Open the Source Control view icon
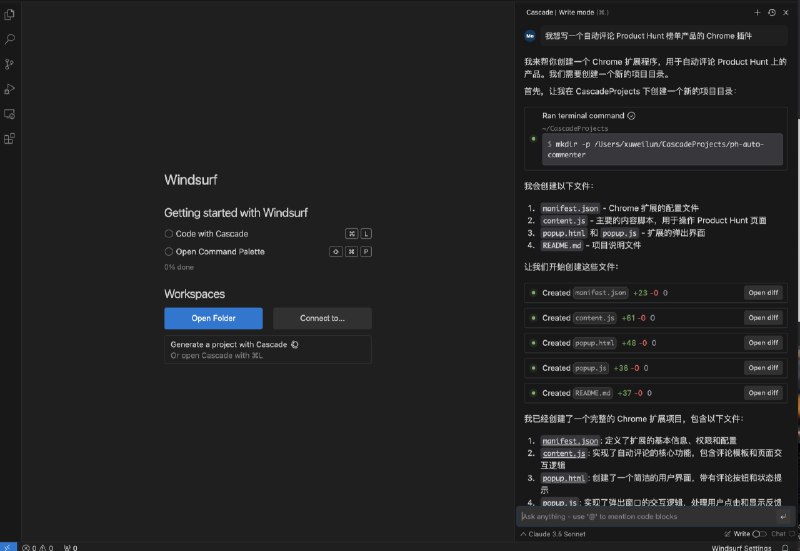Viewport: 800px width, 551px height. tap(9, 64)
